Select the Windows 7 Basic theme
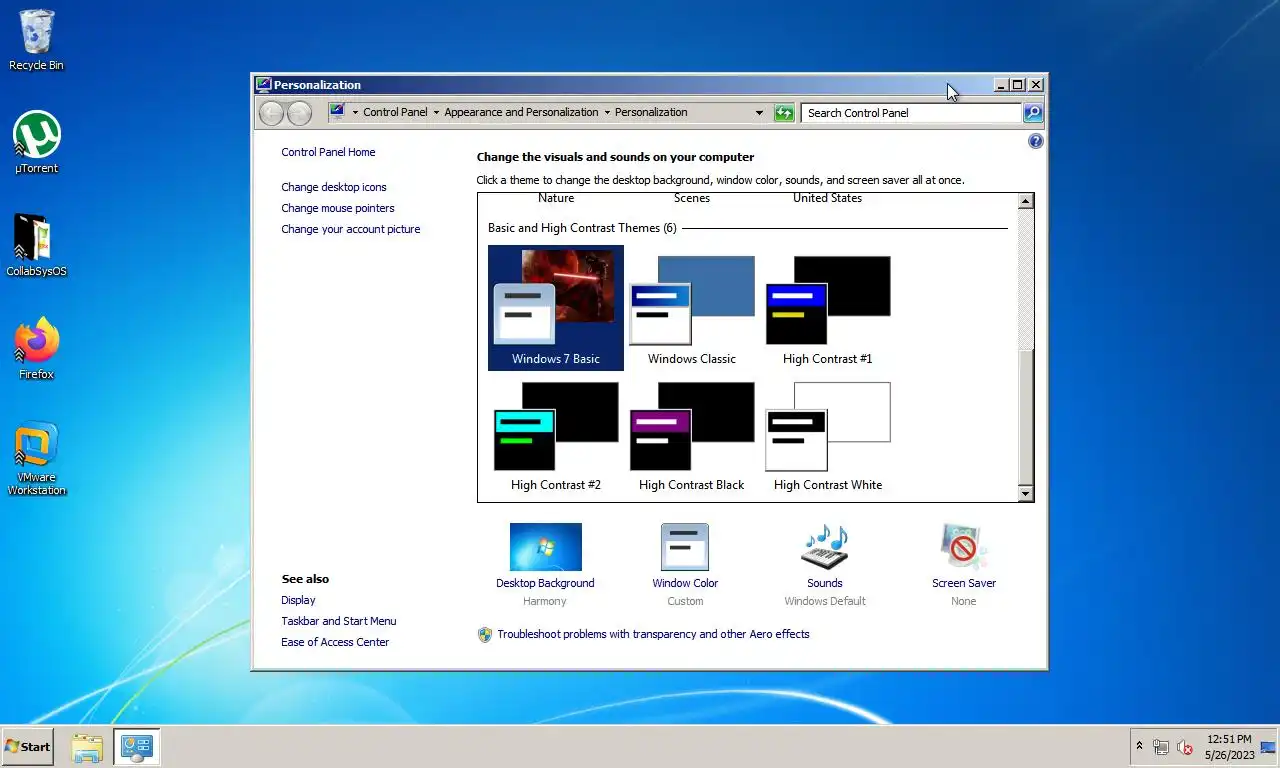Image resolution: width=1280 pixels, height=768 pixels. [x=556, y=308]
